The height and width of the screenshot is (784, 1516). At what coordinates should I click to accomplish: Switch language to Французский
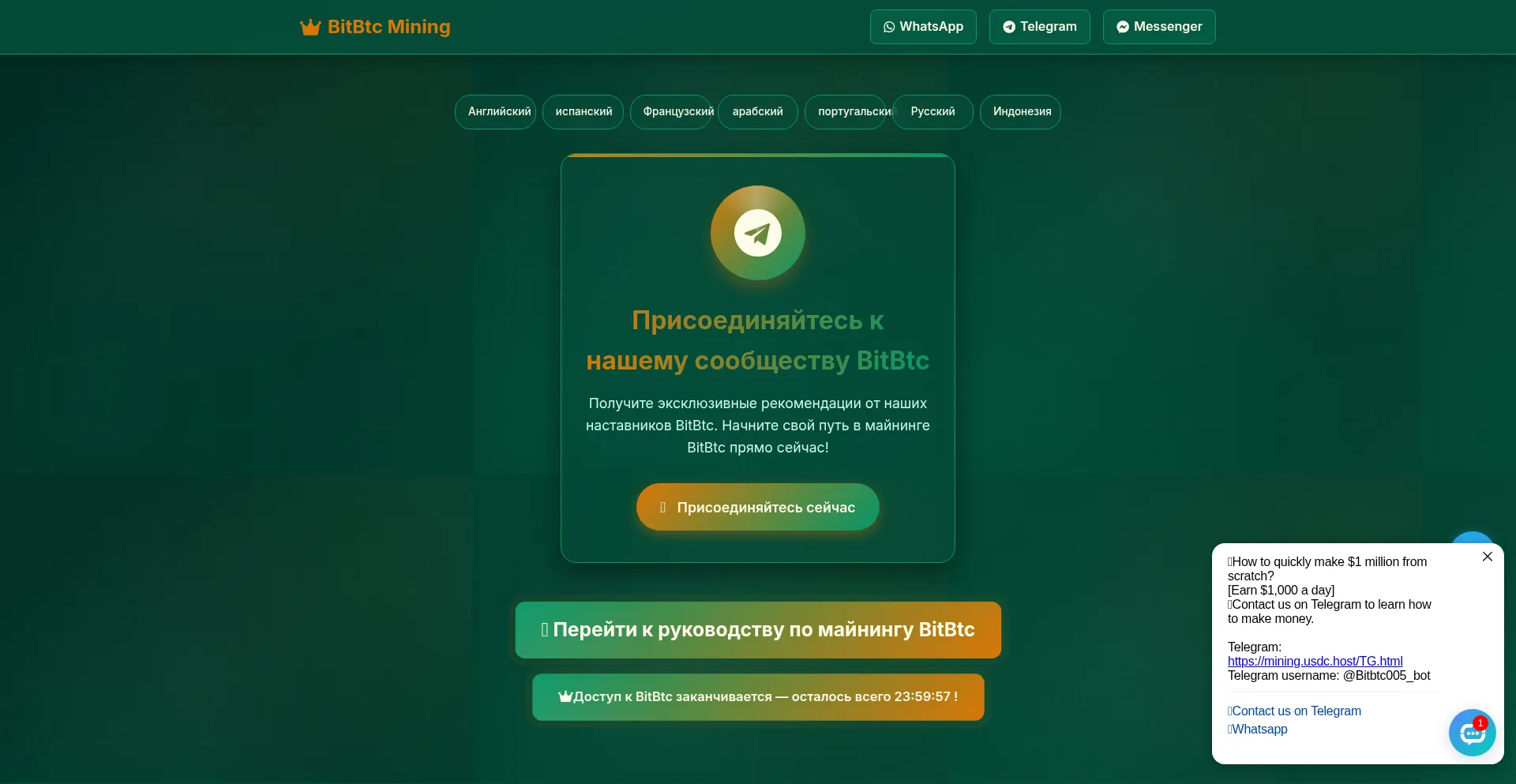(x=671, y=112)
